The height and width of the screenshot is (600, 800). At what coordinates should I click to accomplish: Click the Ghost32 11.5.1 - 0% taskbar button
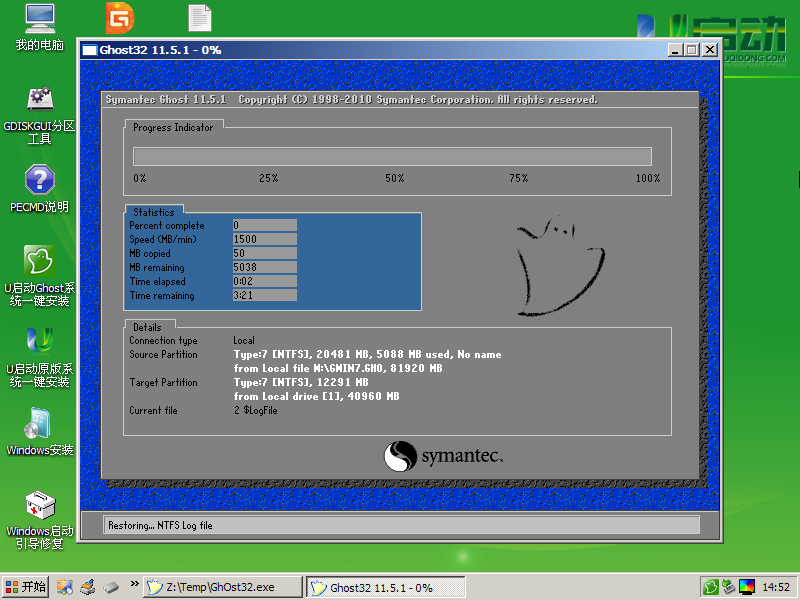(386, 587)
